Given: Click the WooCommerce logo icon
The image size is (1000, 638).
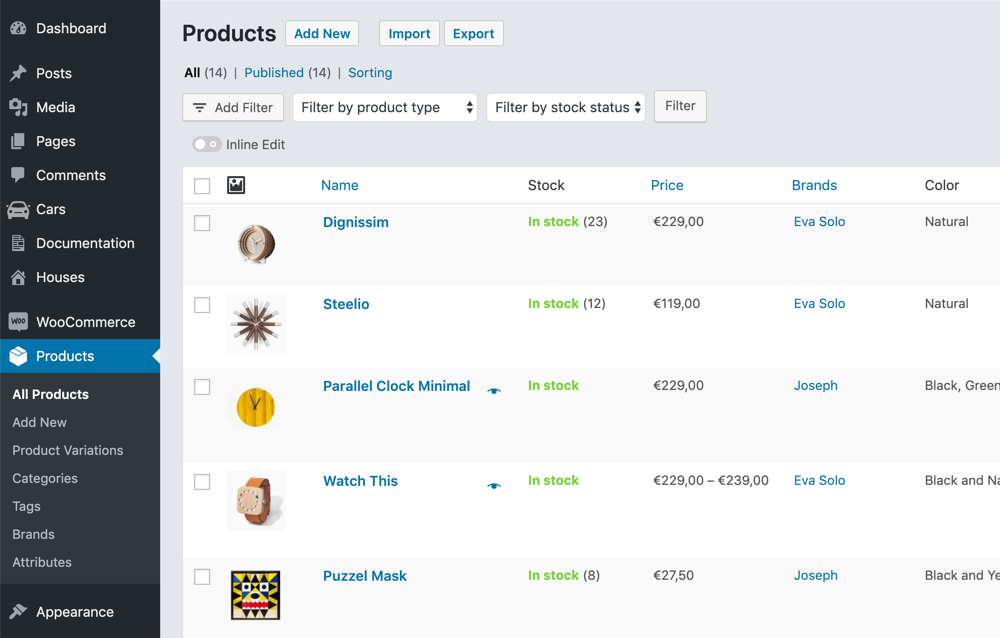Looking at the screenshot, I should click(18, 322).
